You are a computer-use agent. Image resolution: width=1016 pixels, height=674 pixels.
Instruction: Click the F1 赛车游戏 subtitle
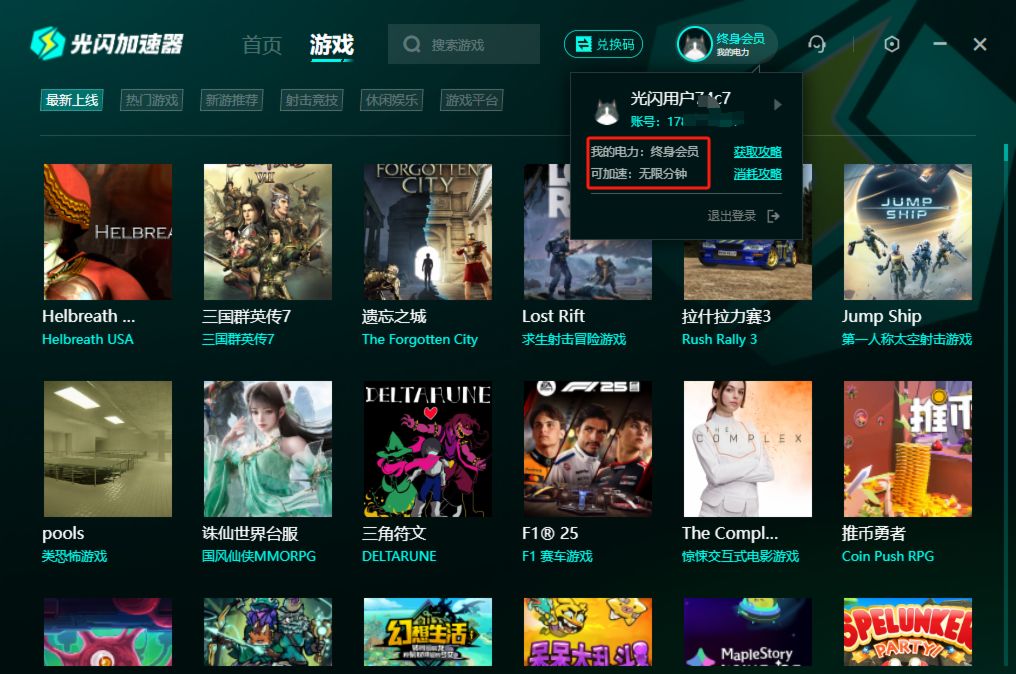pos(557,556)
